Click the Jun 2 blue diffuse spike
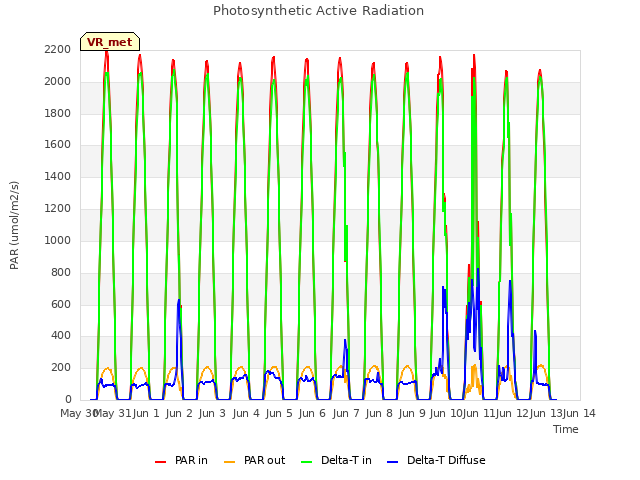 pos(179,301)
